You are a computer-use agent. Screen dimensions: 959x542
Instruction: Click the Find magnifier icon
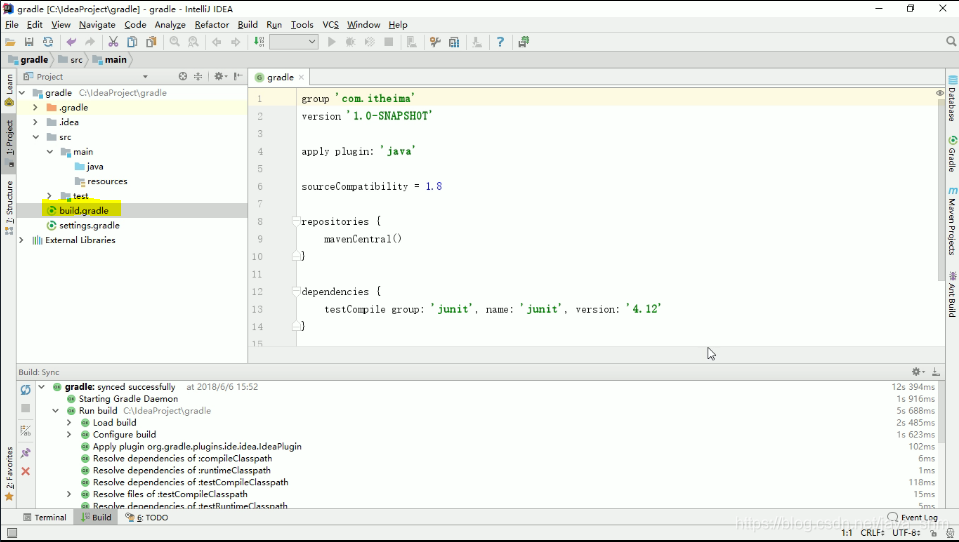pos(175,42)
